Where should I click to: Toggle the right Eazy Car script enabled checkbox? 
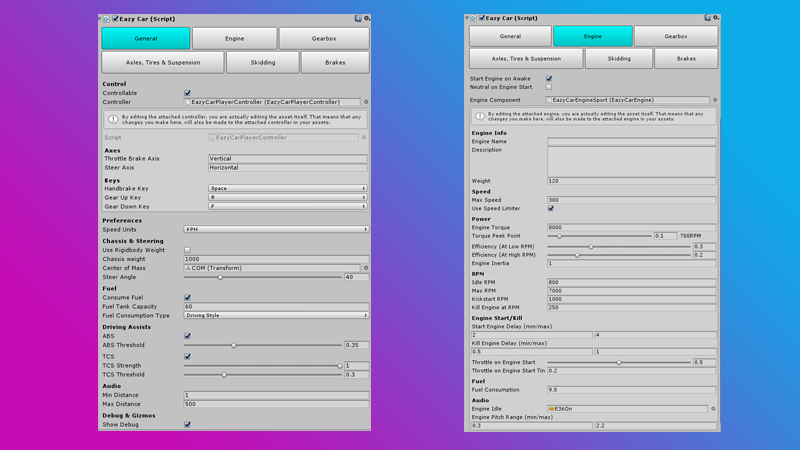(x=482, y=18)
